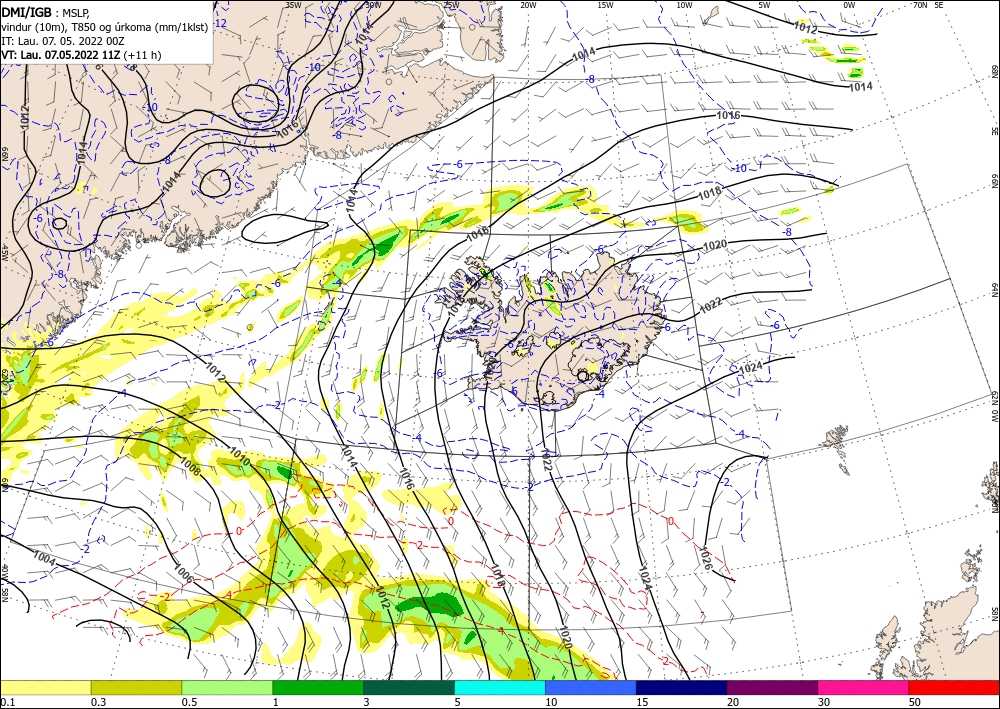Click the '1026' isobar label
This screenshot has height=709, width=1000.
pos(705,557)
